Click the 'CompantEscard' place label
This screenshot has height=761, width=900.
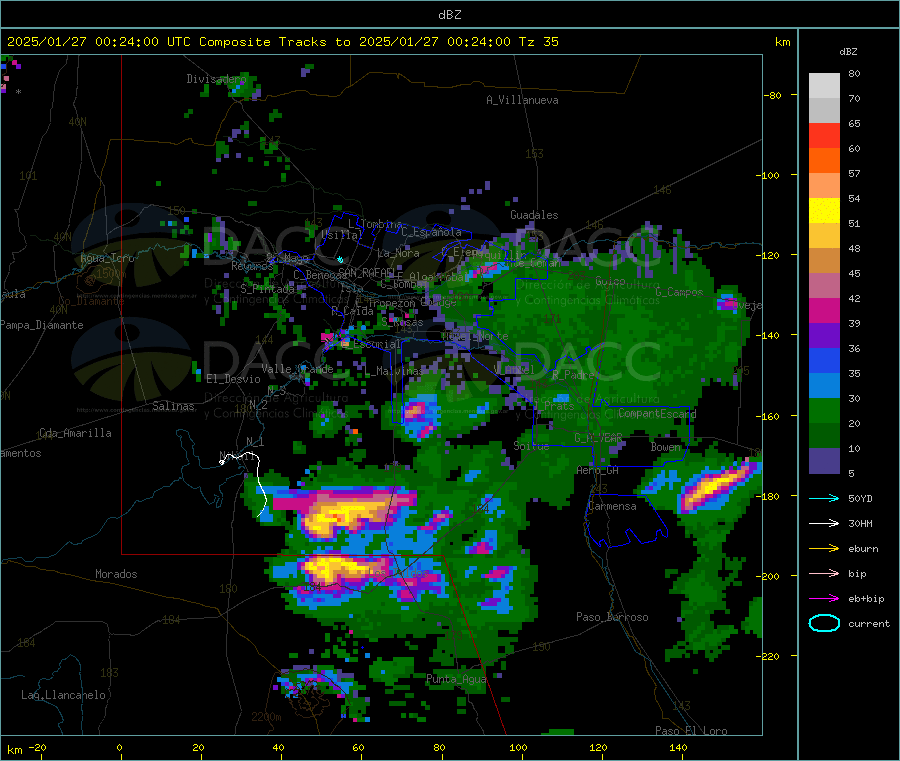657,413
